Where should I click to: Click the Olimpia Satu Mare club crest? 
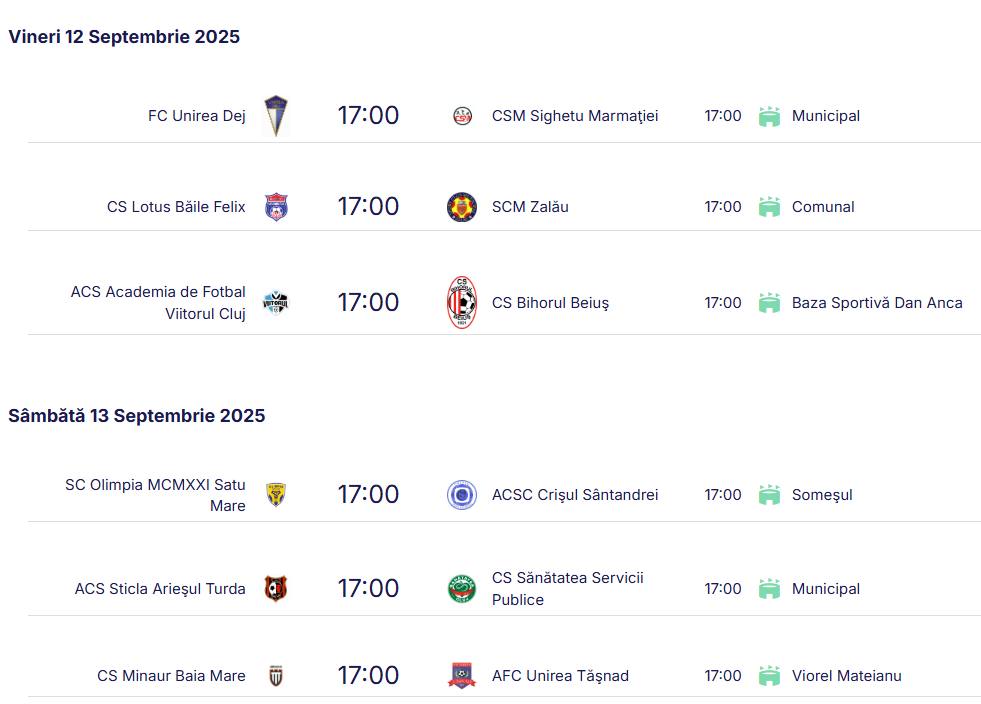tap(276, 495)
